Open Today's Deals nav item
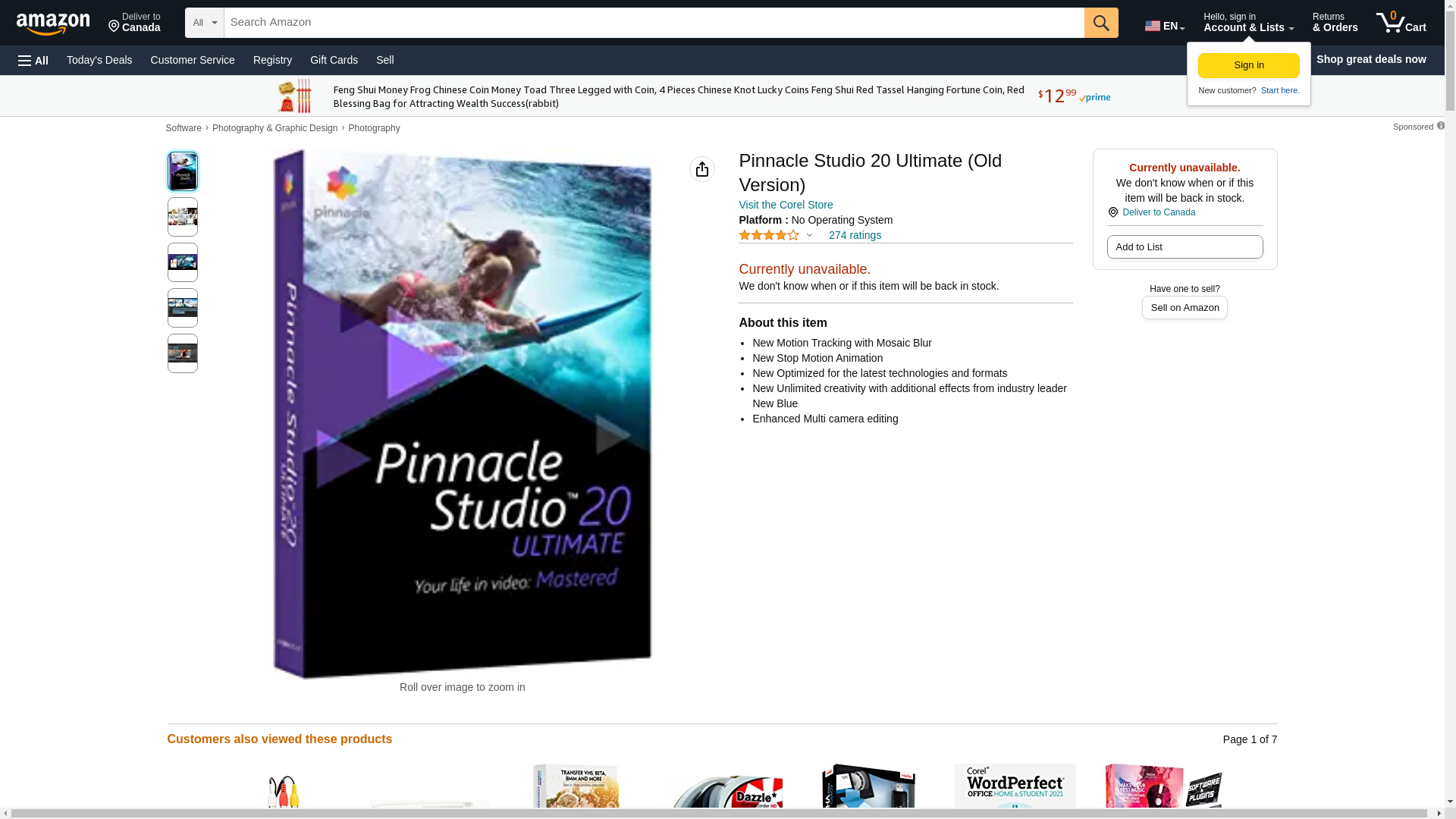 99,60
